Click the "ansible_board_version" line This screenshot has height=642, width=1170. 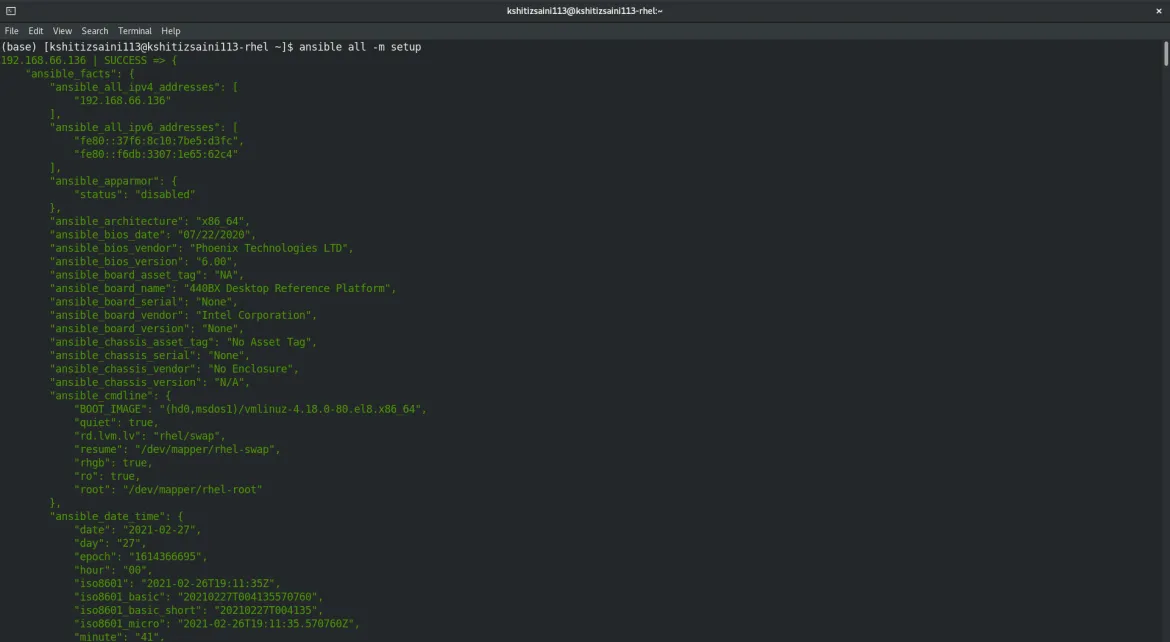coord(146,328)
